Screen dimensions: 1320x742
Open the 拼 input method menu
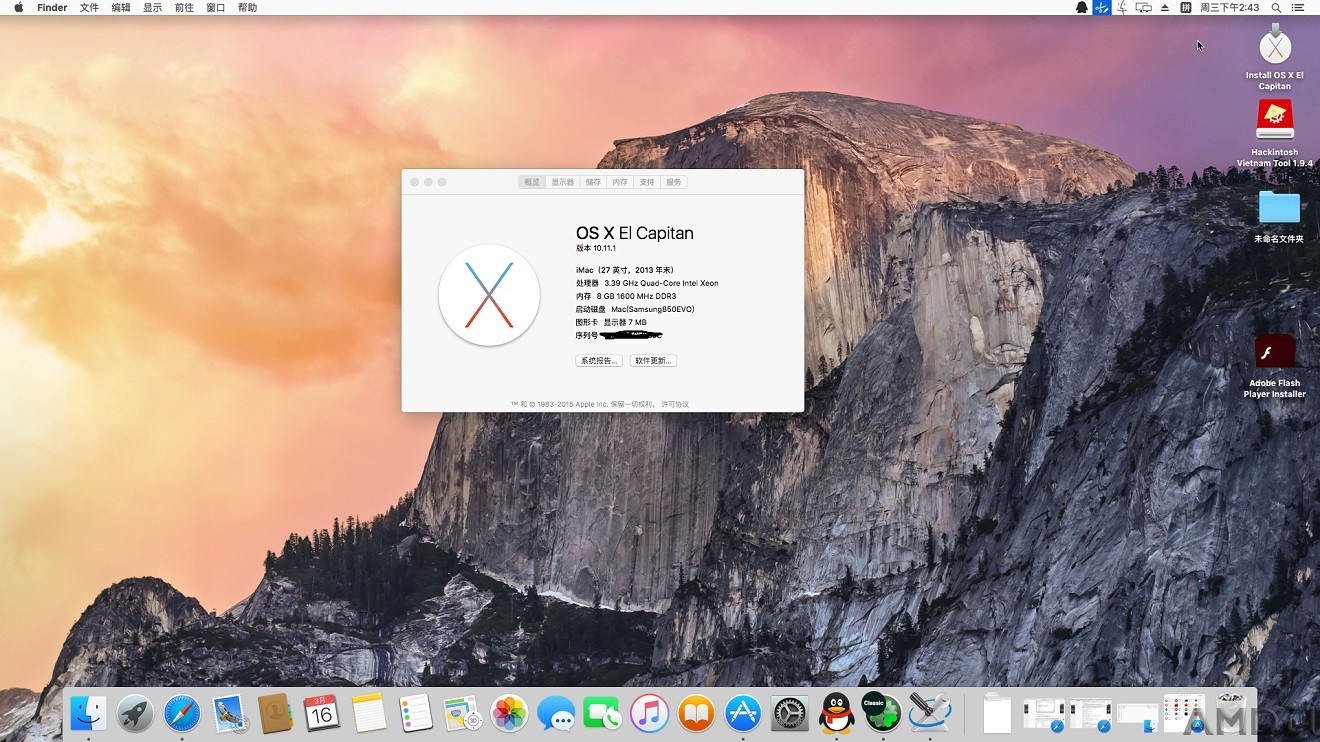click(x=1185, y=7)
